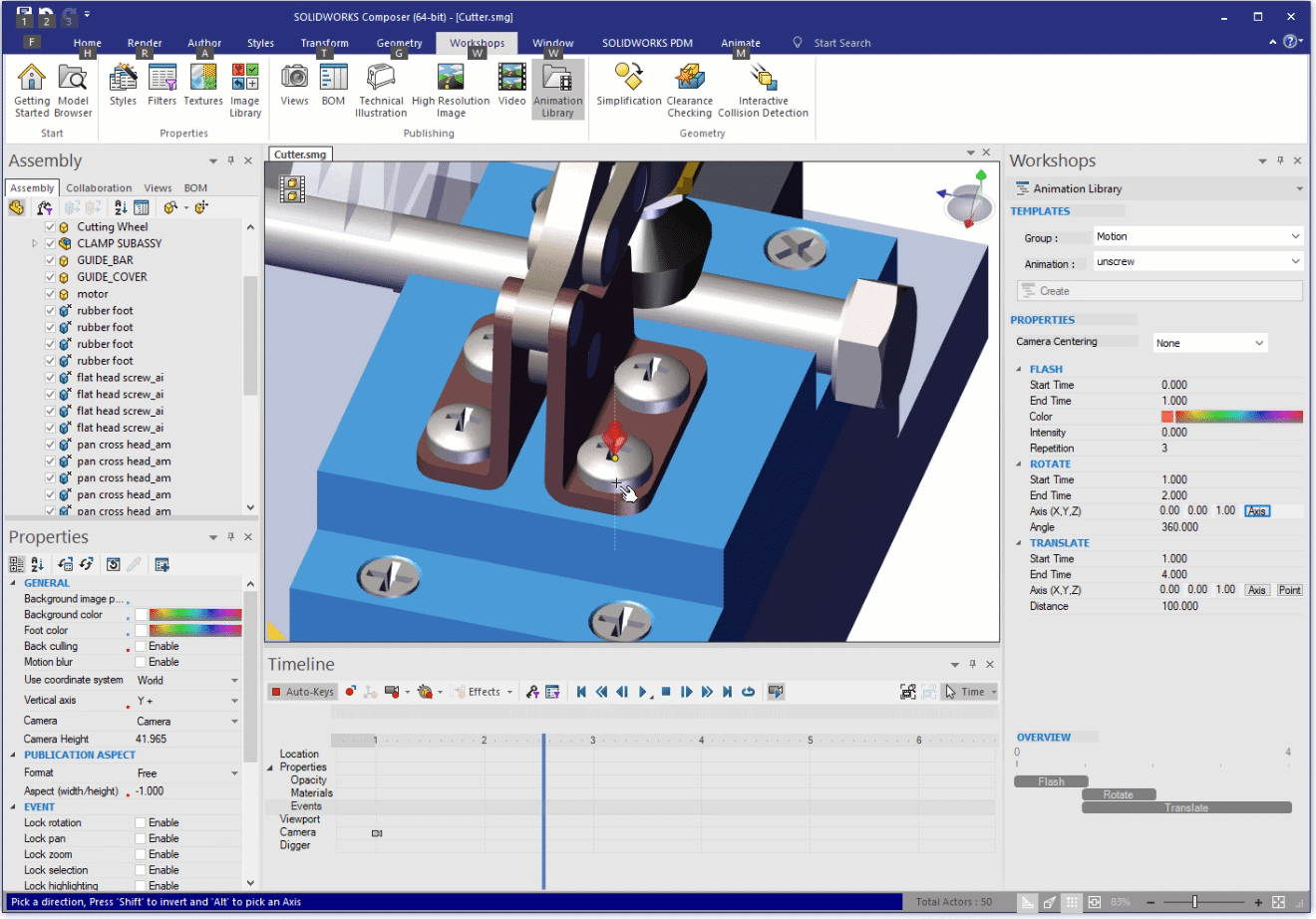The image size is (1316, 919).
Task: Play the timeline animation
Action: click(643, 692)
